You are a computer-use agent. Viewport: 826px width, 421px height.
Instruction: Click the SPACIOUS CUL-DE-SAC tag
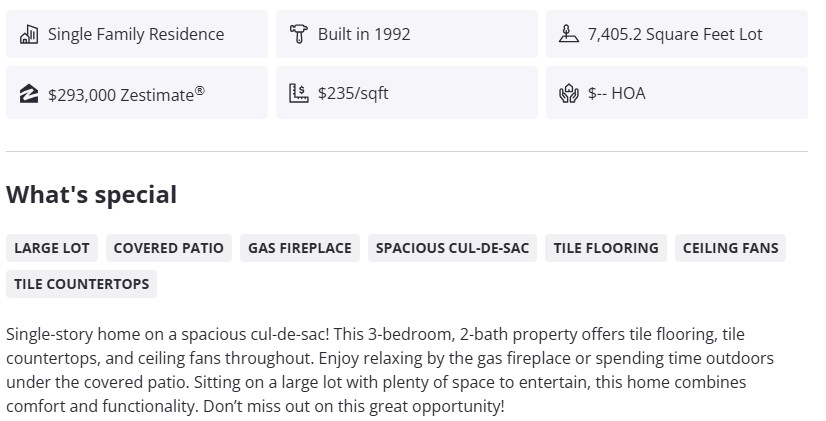[452, 248]
